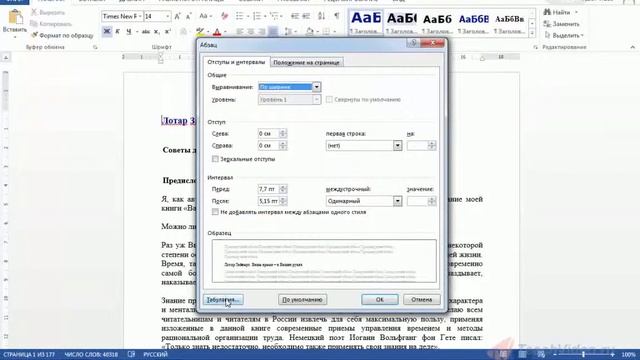
Task: Open the 'первая строка' dropdown
Action: (x=397, y=146)
